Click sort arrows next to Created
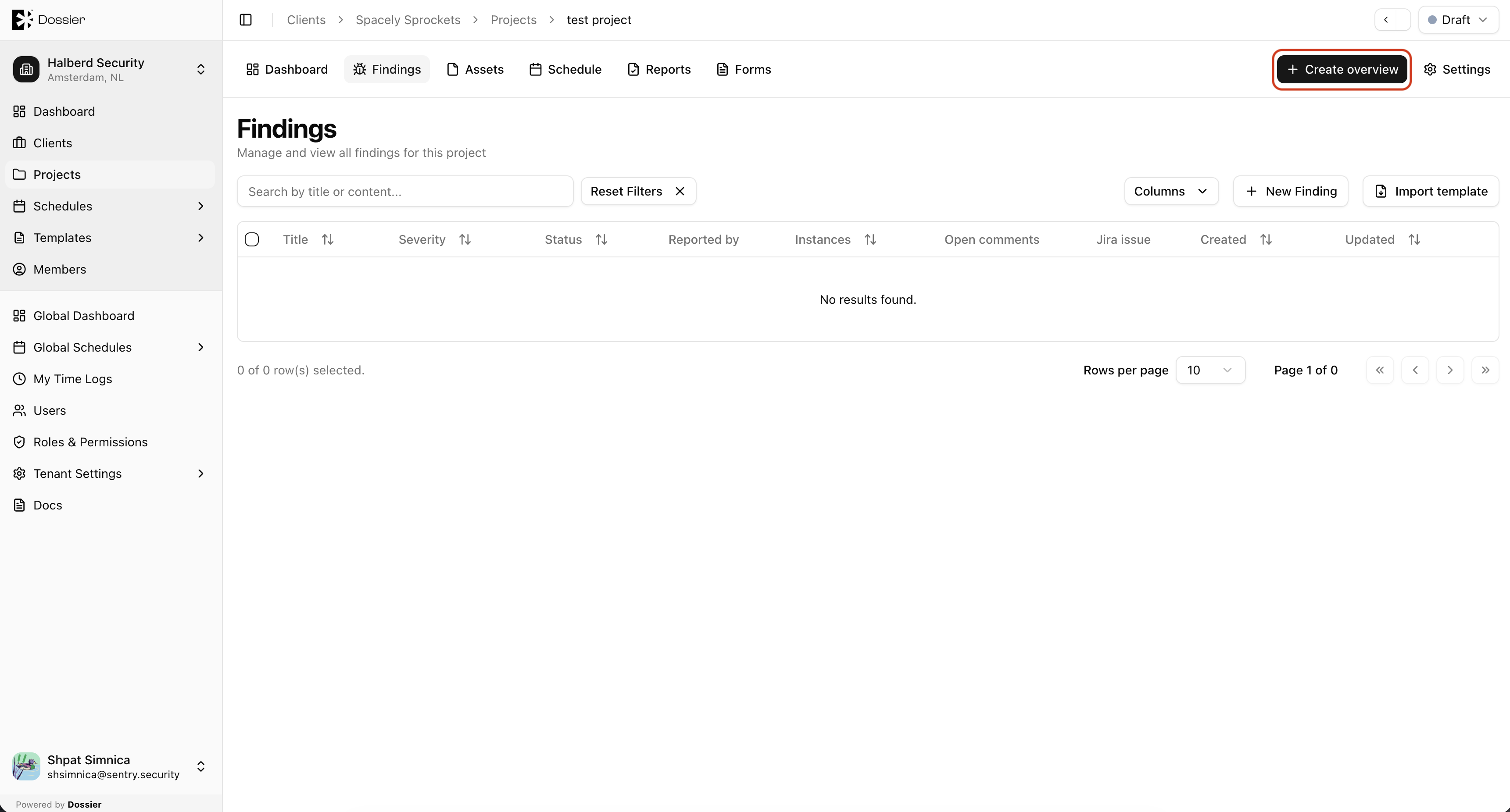Image resolution: width=1510 pixels, height=812 pixels. point(1266,240)
